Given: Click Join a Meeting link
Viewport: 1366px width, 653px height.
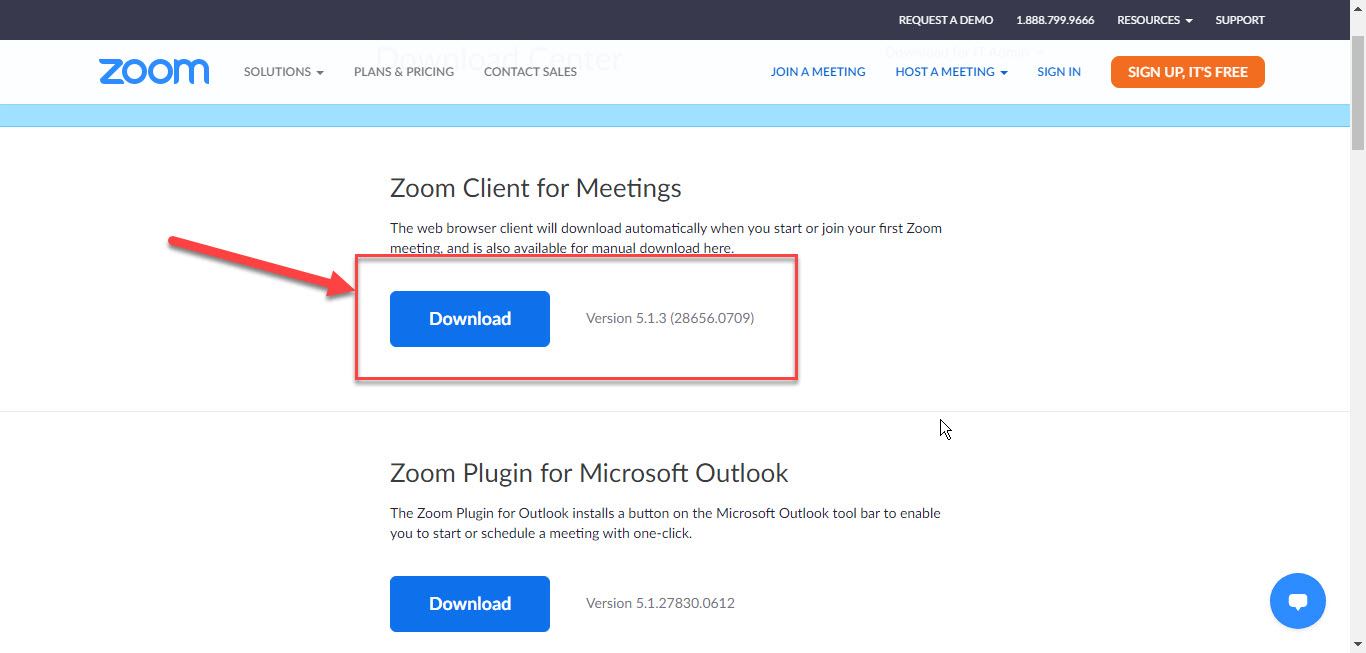Looking at the screenshot, I should [818, 72].
